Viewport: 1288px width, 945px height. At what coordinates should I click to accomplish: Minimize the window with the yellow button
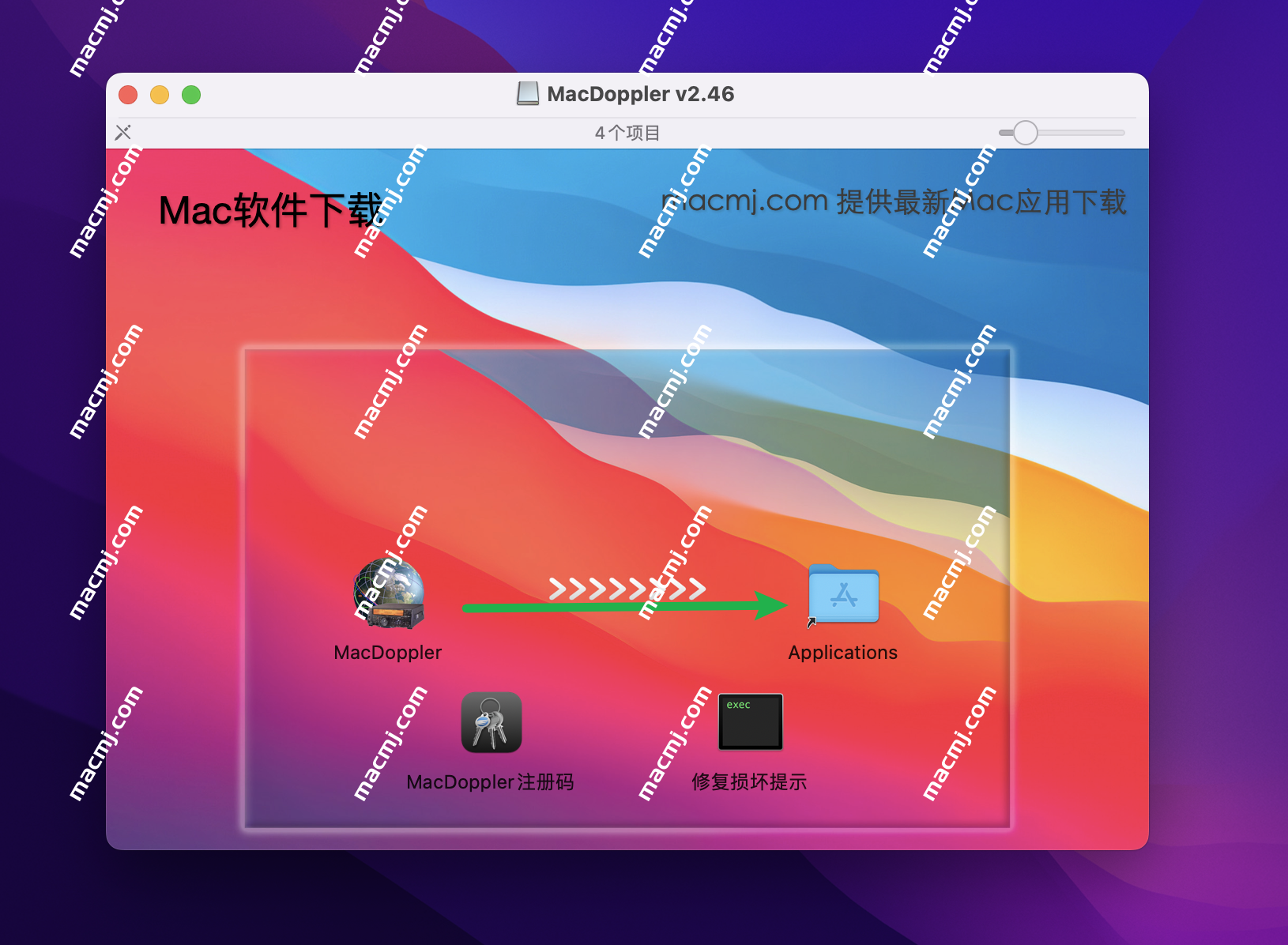pyautogui.click(x=160, y=95)
